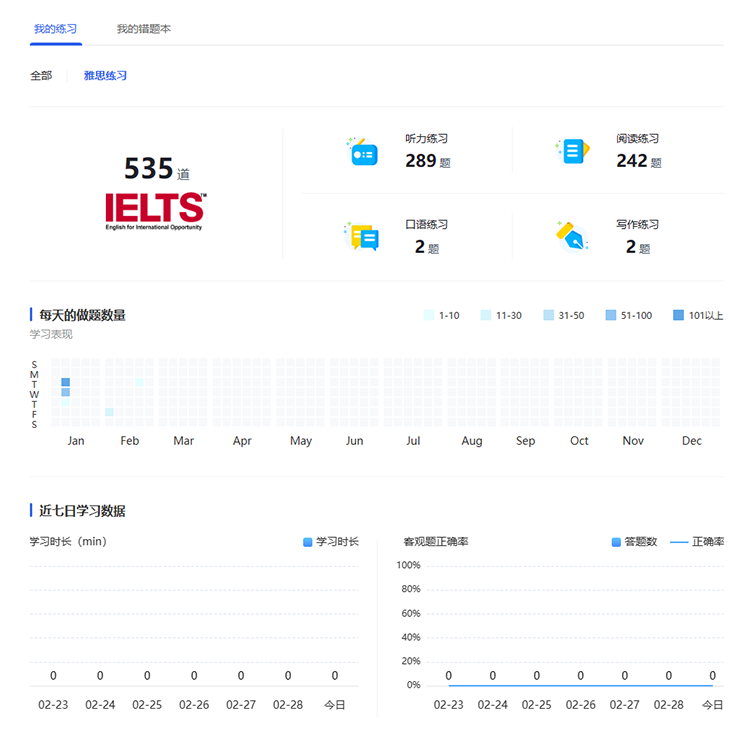Click the 535 total questions count
Viewport: 750px width, 730px height.
149,168
